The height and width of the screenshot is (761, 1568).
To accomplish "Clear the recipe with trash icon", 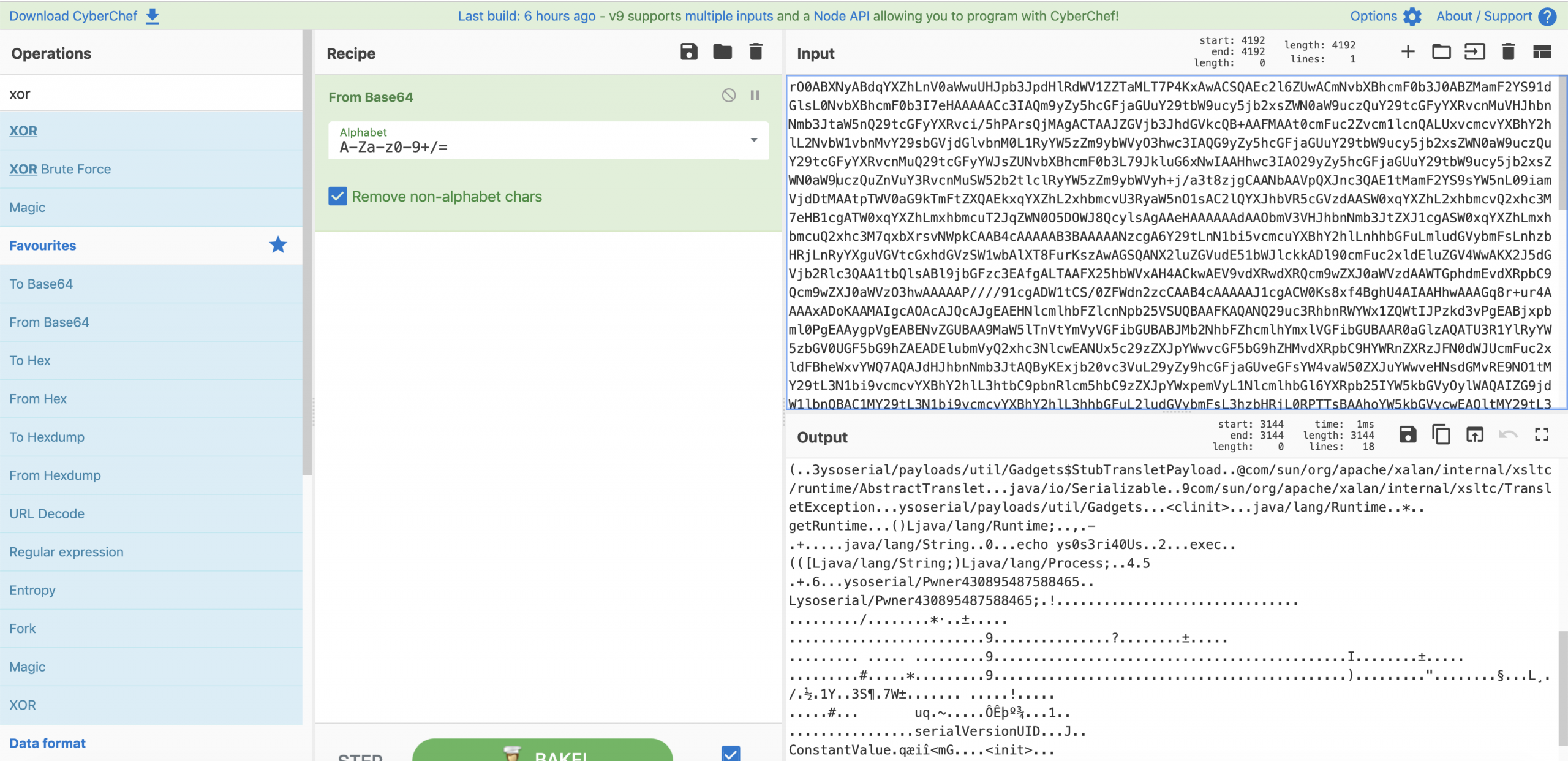I will pos(756,52).
